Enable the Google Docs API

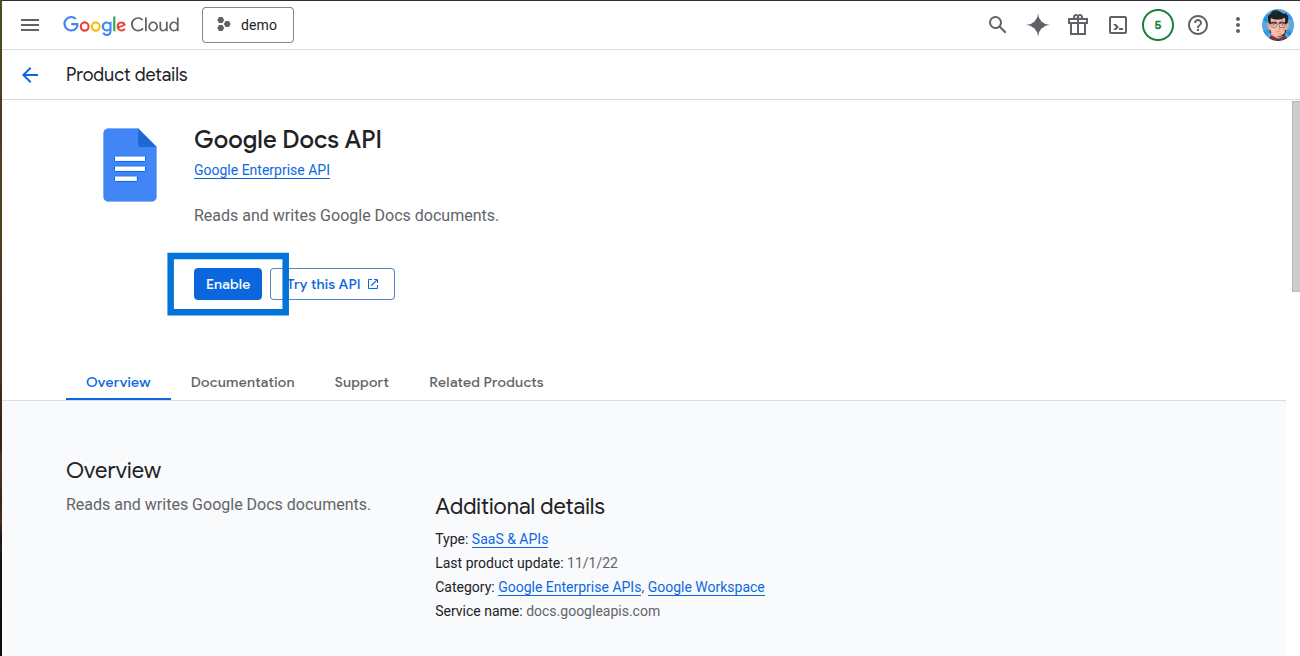point(228,284)
